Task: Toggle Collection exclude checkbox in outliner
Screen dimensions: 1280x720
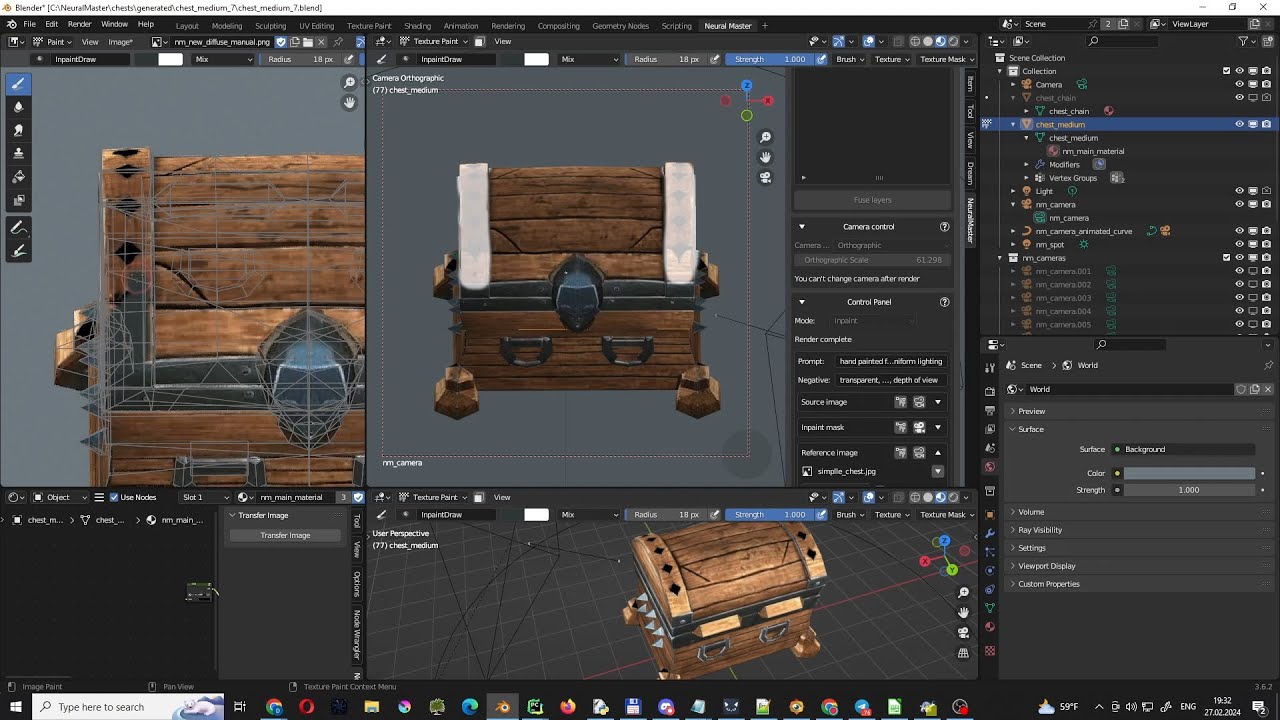Action: (1227, 71)
